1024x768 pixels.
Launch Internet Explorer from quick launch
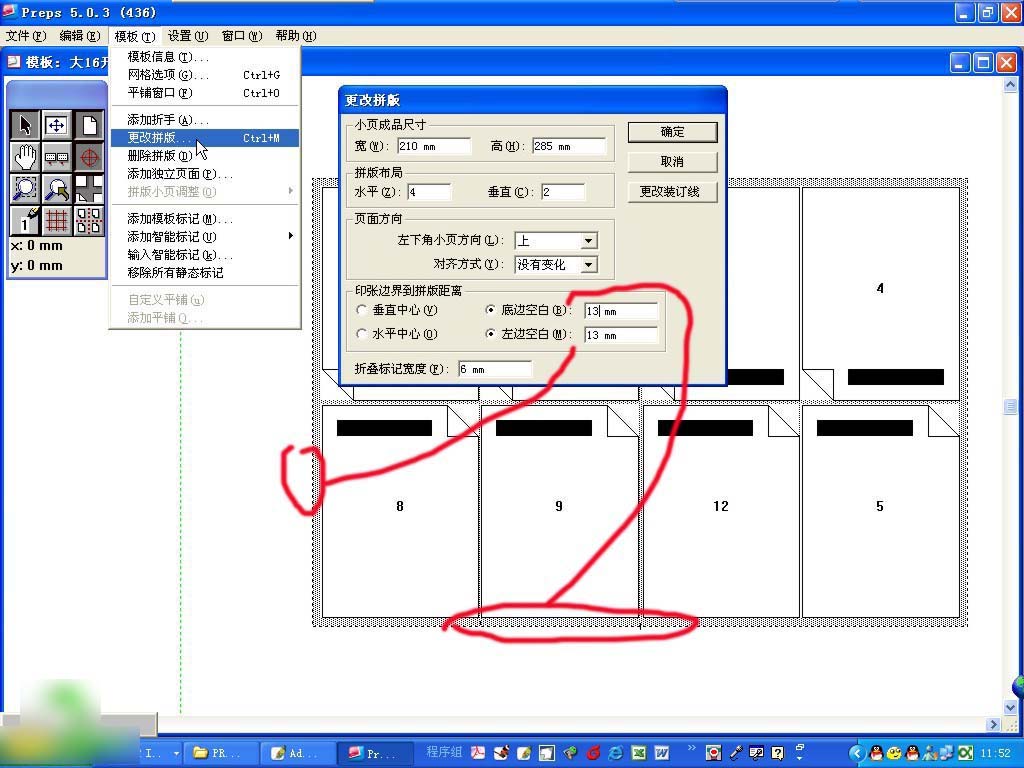tap(615, 753)
